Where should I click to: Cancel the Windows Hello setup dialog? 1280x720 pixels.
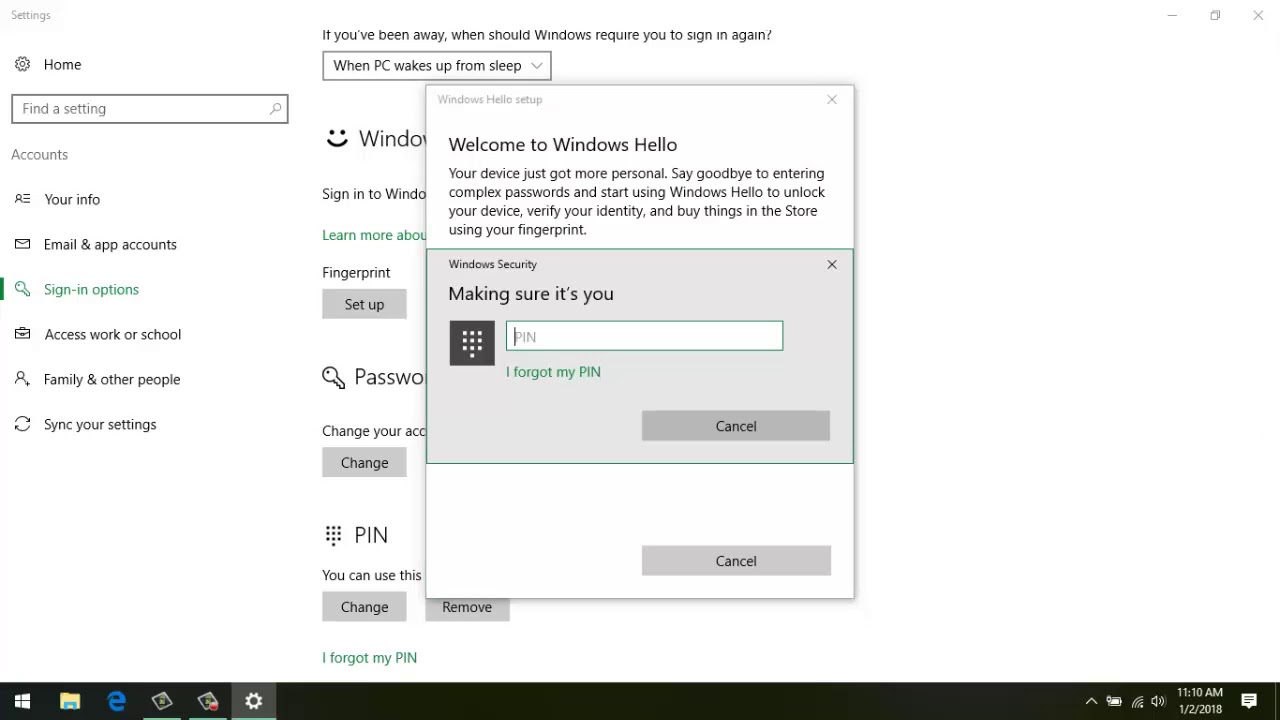pyautogui.click(x=736, y=561)
